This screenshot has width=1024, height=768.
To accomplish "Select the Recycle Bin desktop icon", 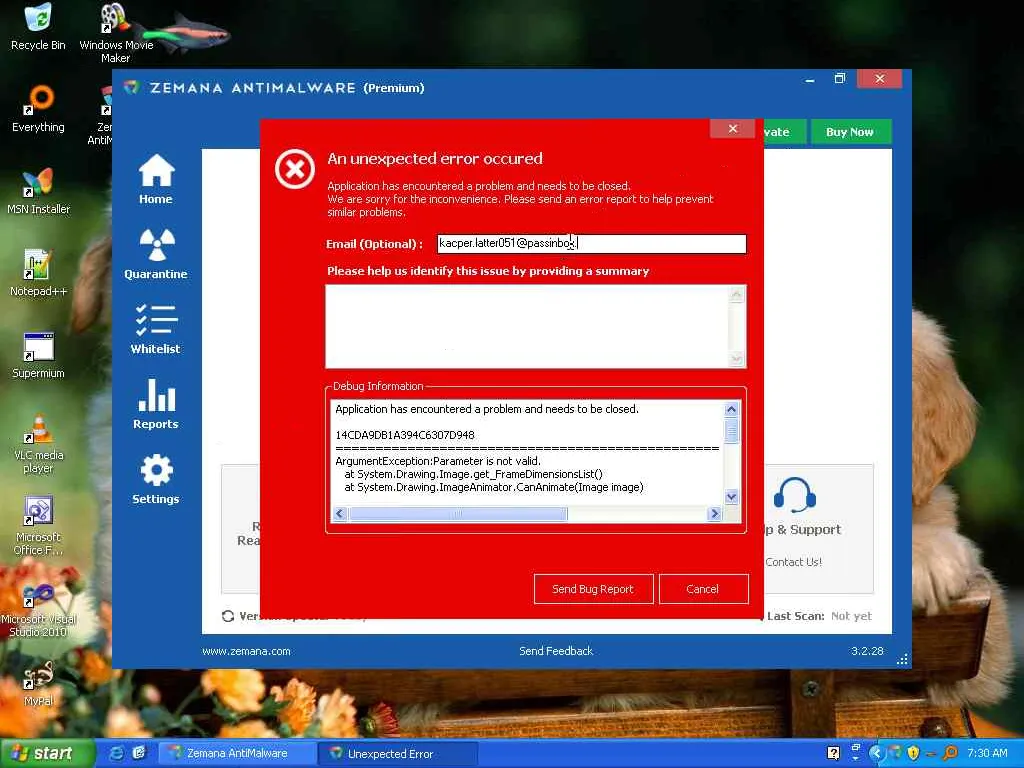I will [x=38, y=27].
